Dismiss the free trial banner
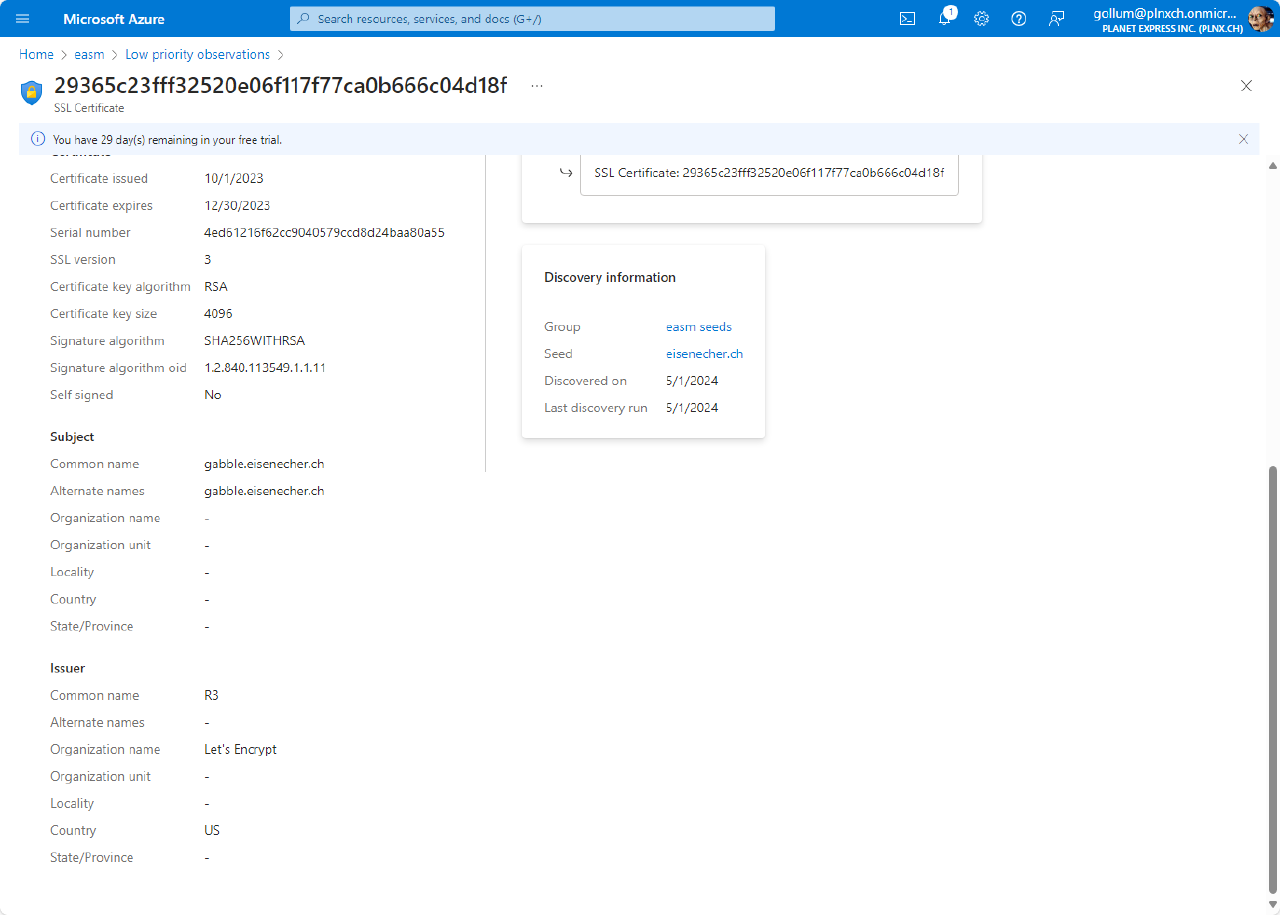This screenshot has width=1280, height=915. (1243, 139)
